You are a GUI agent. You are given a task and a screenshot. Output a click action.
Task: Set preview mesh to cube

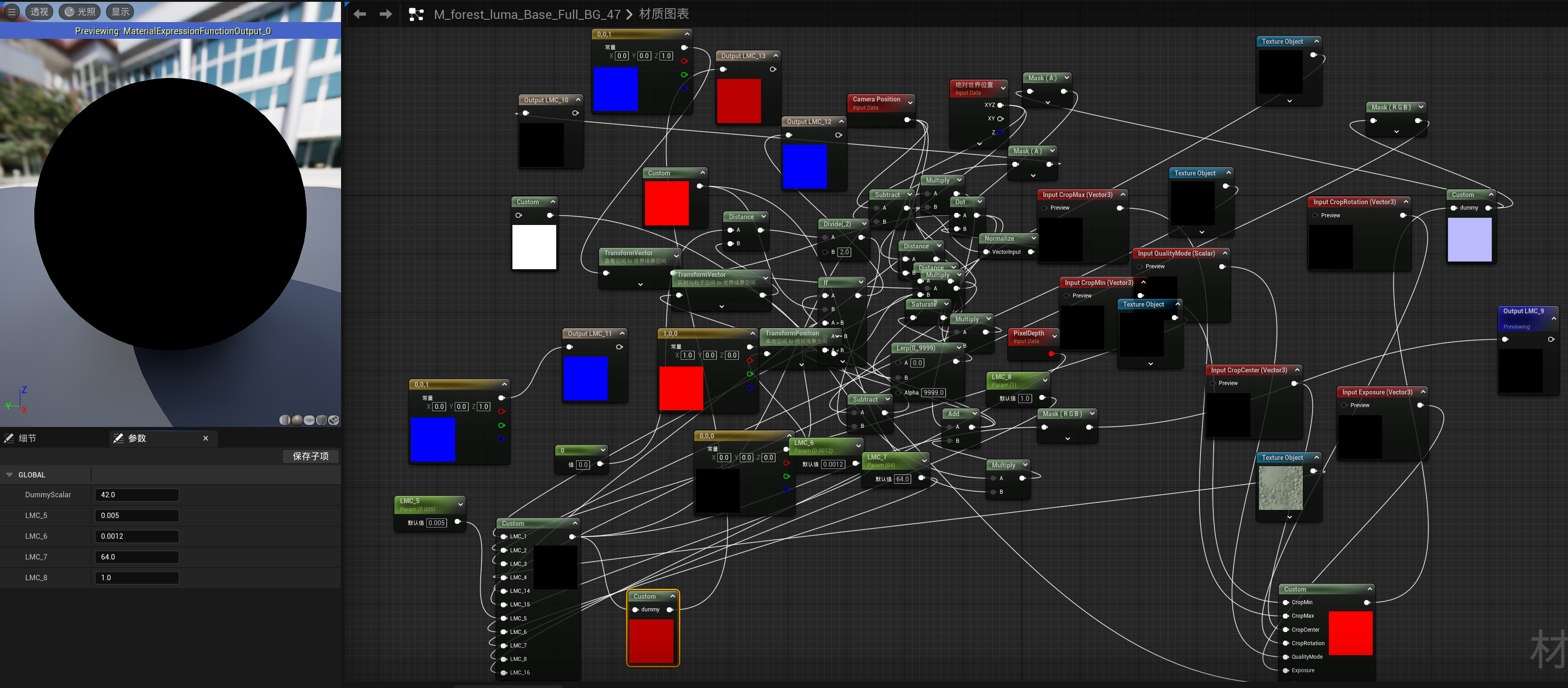pyautogui.click(x=321, y=420)
